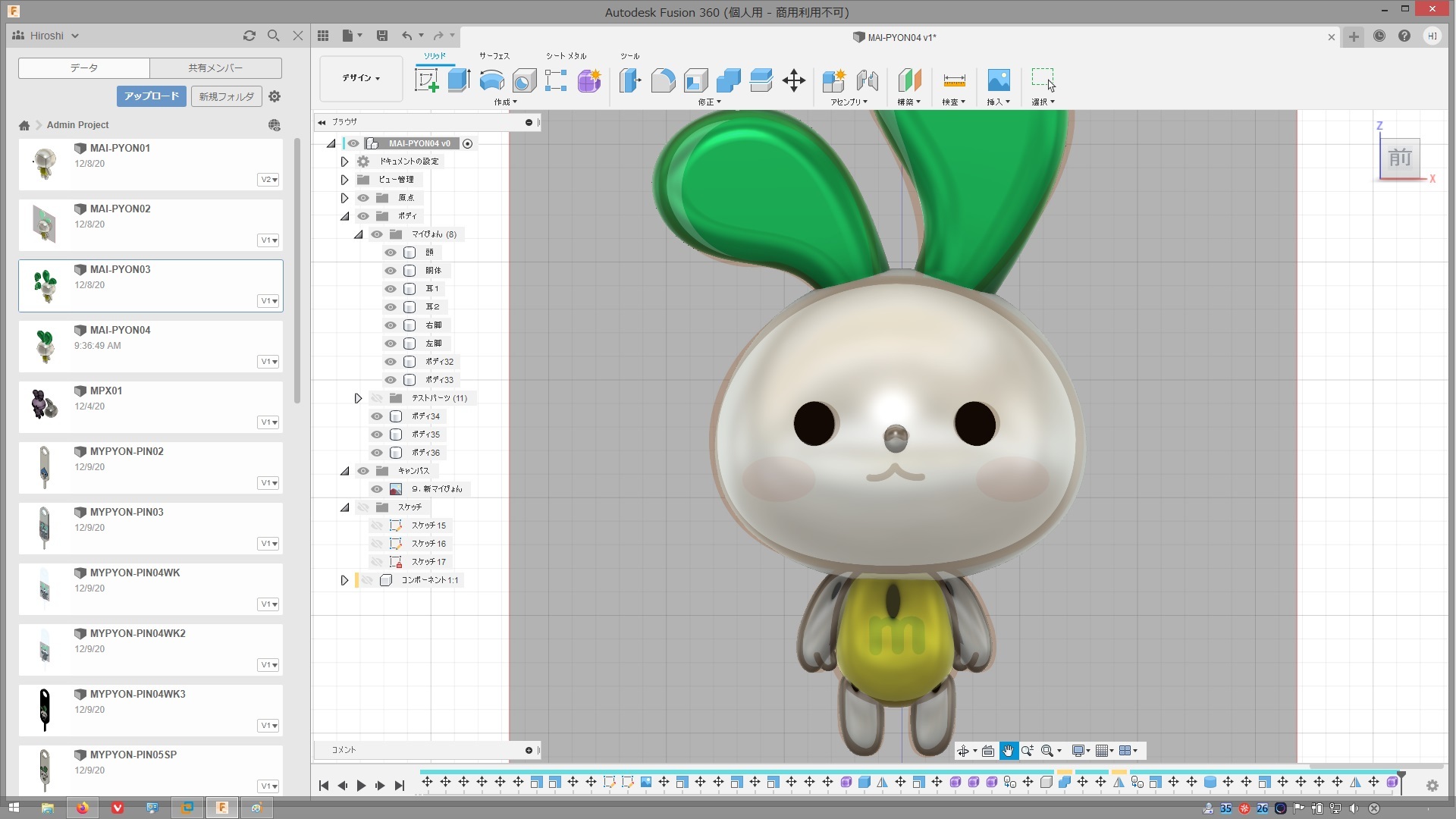Screen dimensions: 1456x819
Task: Toggle visibility of ボディ34
Action: click(377, 416)
